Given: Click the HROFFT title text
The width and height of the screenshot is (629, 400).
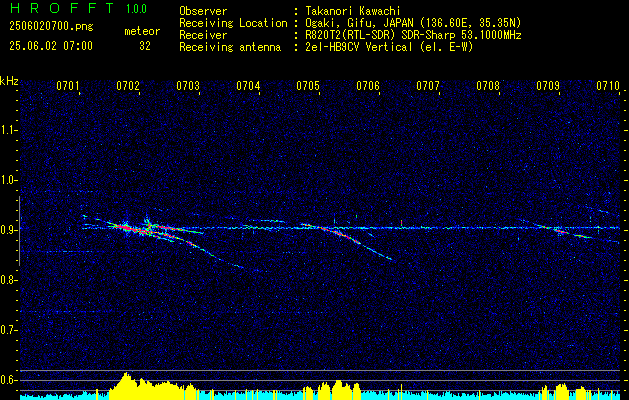Looking at the screenshot, I should pos(63,8).
